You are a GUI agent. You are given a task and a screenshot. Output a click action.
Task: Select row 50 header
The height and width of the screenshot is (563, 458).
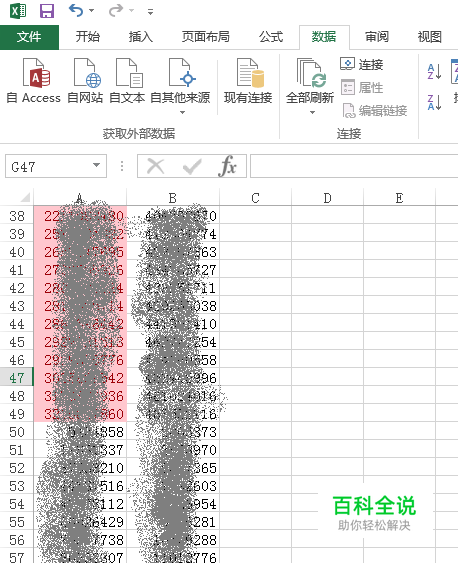point(17,432)
